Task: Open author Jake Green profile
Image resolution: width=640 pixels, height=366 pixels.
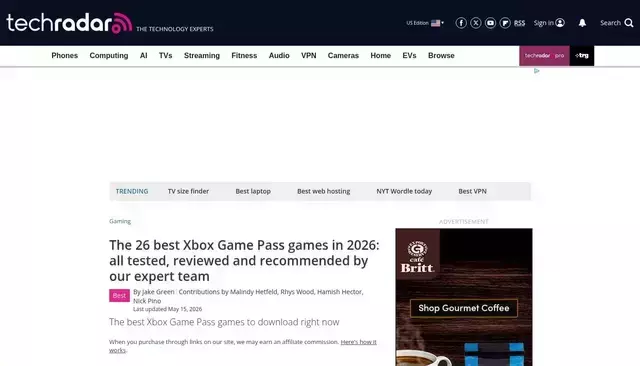Action: (x=158, y=292)
